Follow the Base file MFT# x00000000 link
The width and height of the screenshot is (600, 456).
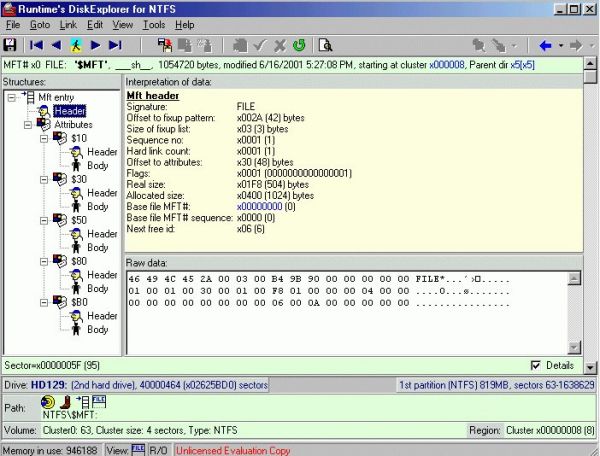click(x=260, y=207)
